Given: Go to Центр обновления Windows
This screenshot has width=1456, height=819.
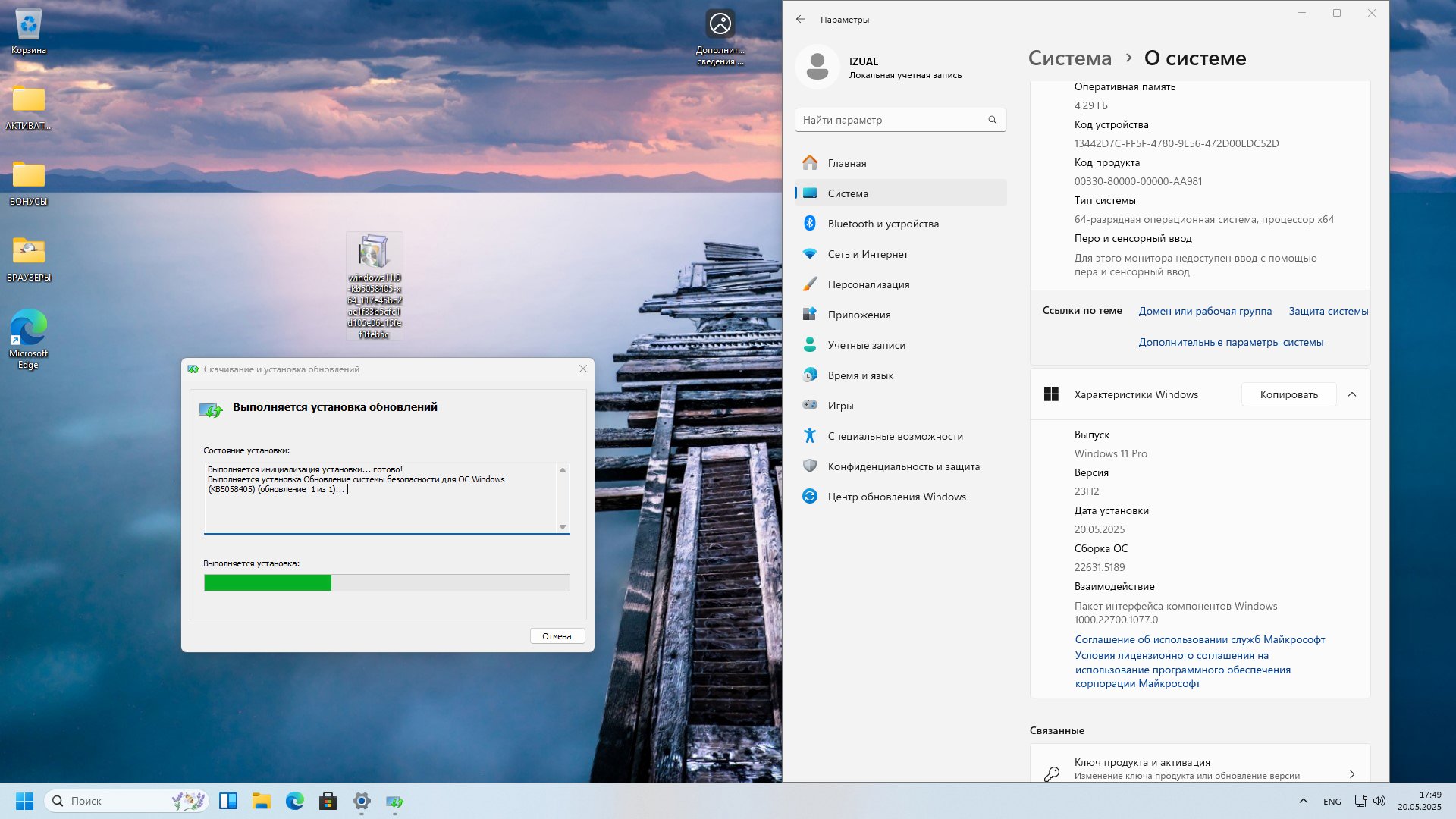Looking at the screenshot, I should tap(896, 497).
